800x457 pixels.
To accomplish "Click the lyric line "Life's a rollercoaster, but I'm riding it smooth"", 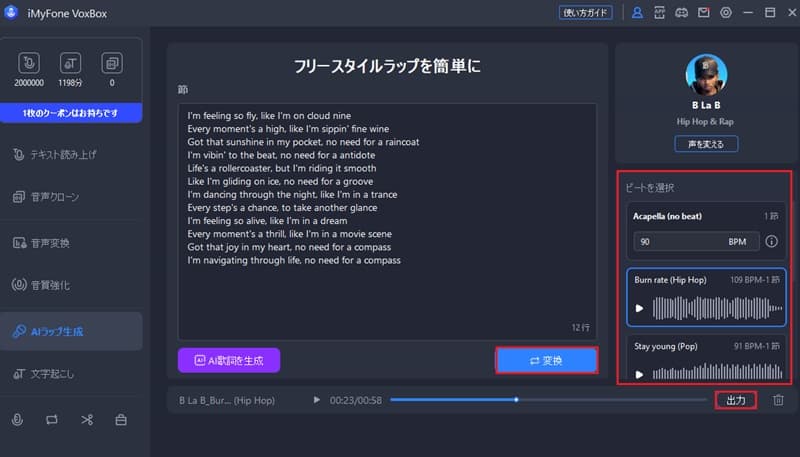I will point(282,168).
